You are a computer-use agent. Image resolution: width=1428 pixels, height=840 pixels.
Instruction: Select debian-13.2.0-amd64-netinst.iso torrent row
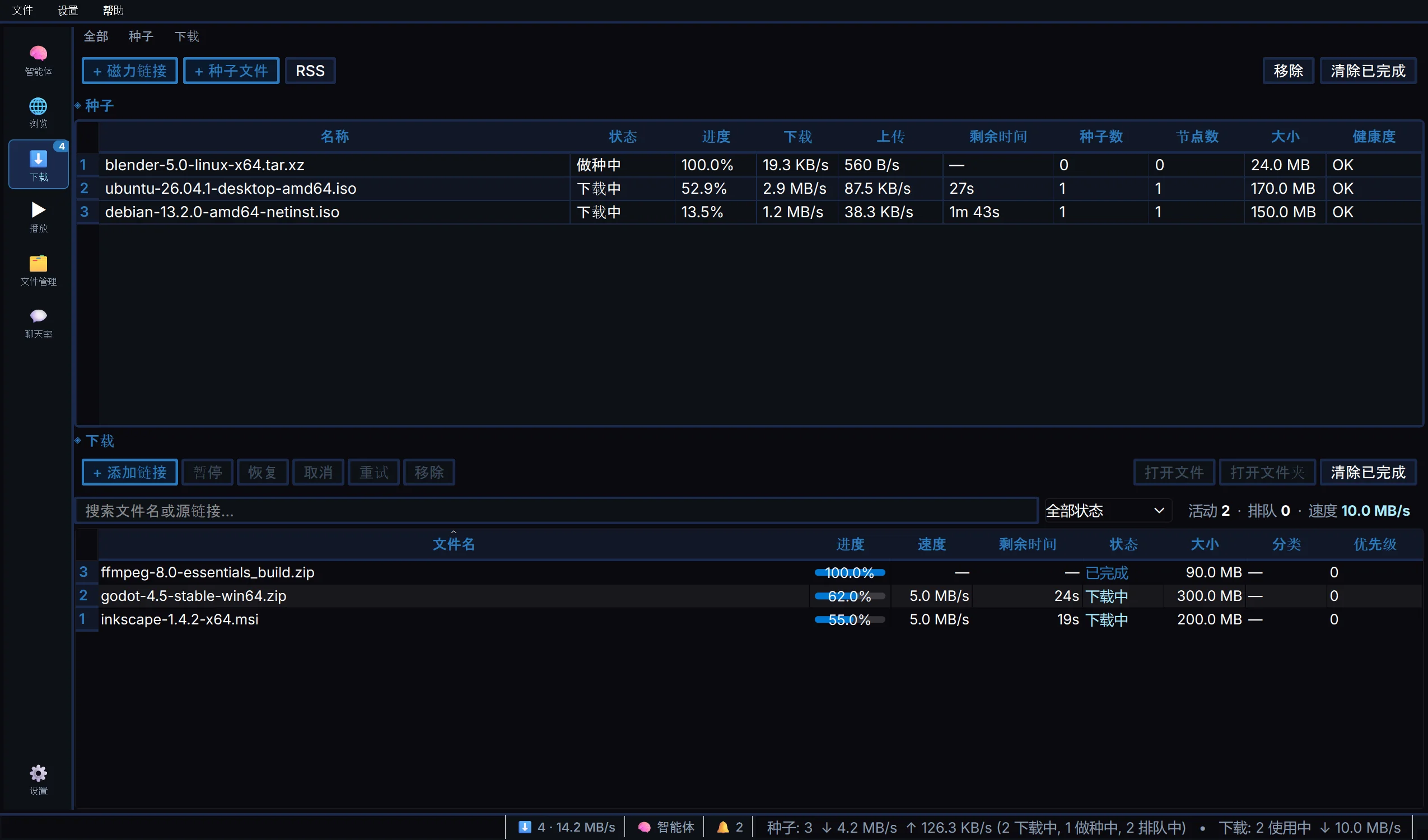click(749, 212)
